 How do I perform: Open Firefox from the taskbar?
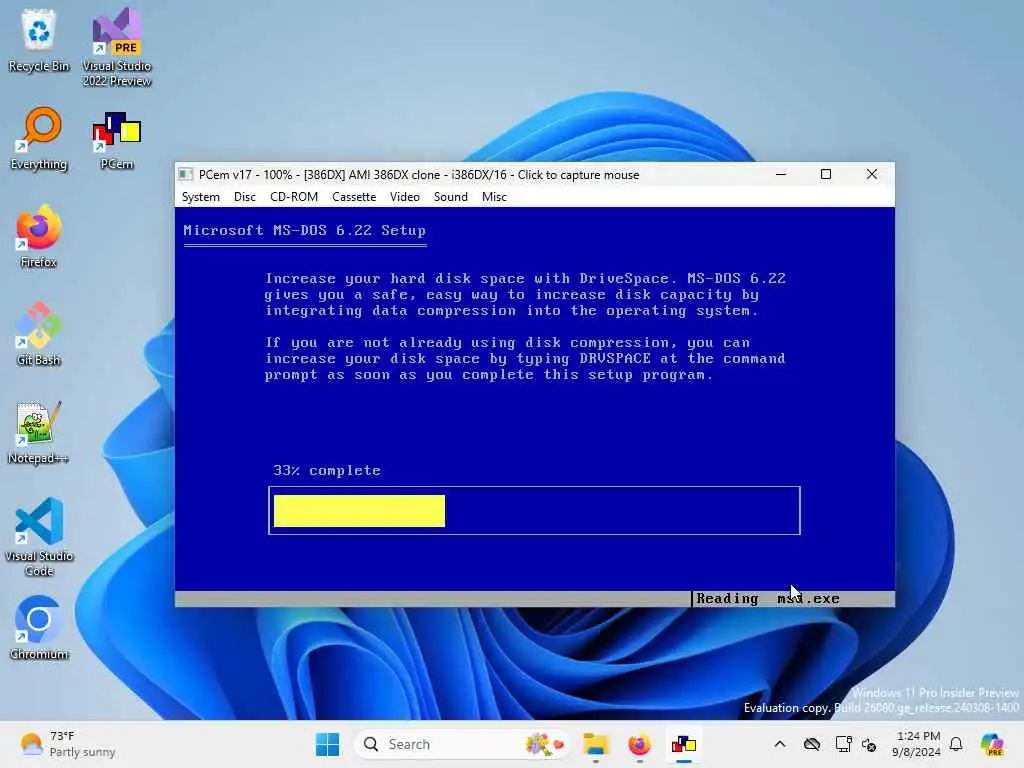click(x=639, y=744)
